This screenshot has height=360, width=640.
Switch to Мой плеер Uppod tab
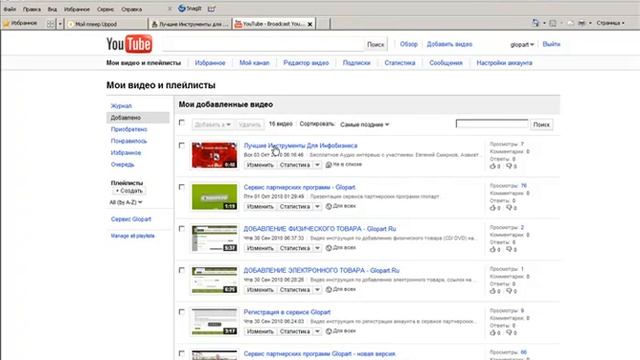tap(106, 24)
